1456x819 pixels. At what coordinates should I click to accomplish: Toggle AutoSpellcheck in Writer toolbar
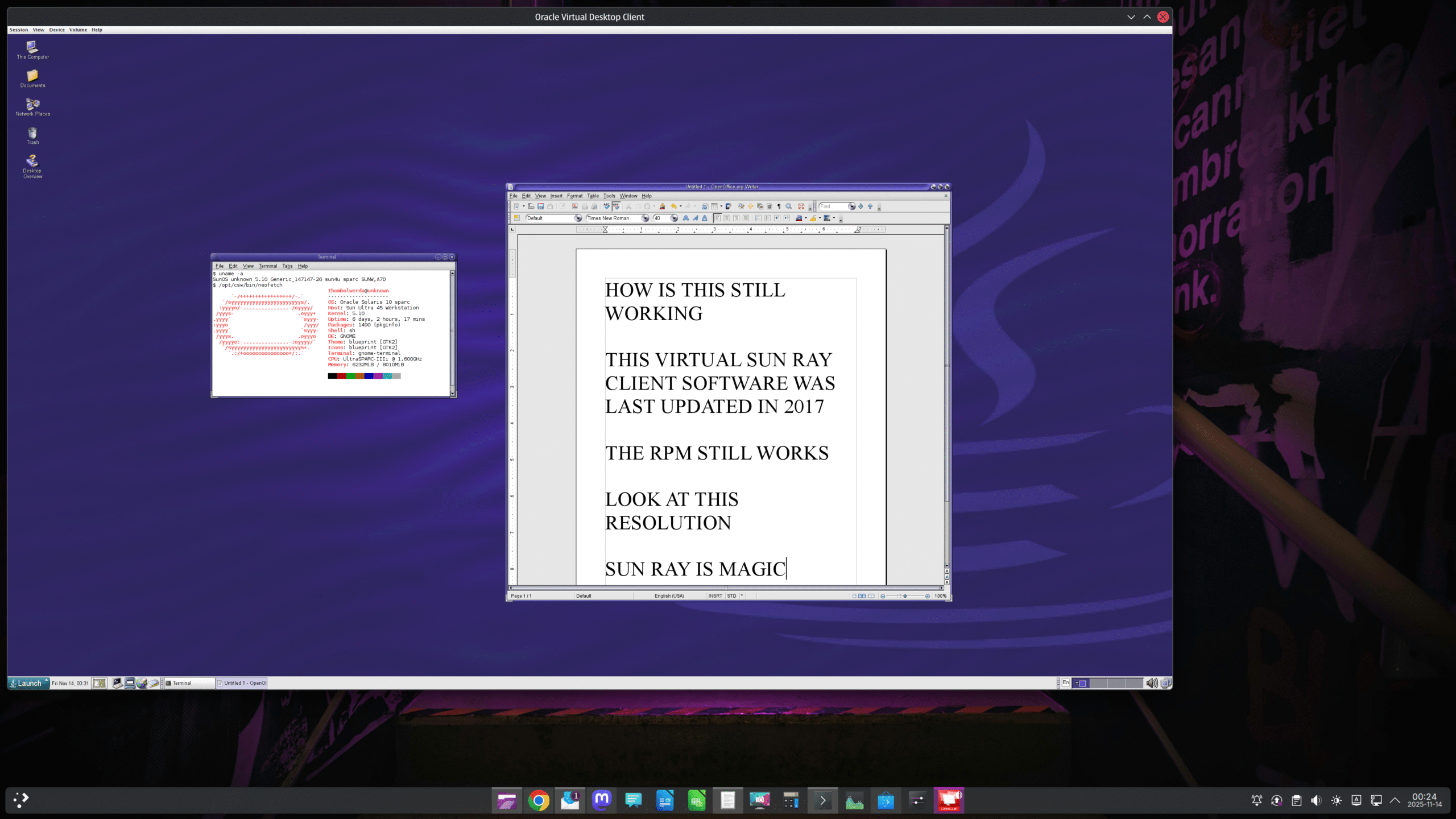[617, 206]
